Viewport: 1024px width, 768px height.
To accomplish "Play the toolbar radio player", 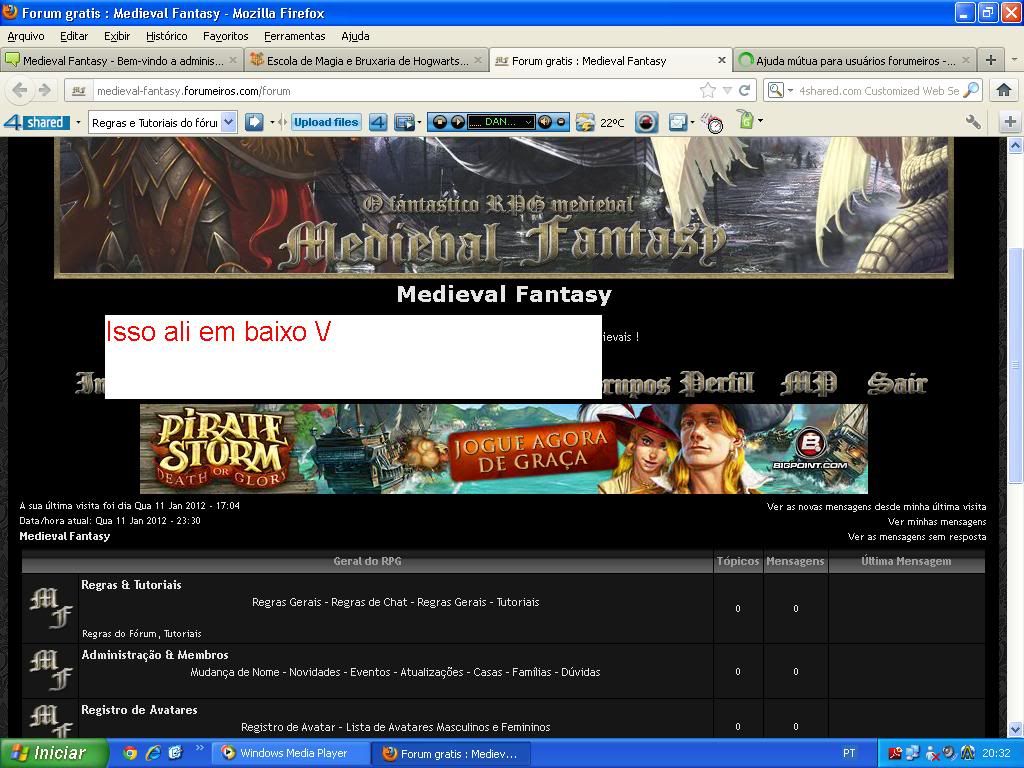I will point(458,122).
